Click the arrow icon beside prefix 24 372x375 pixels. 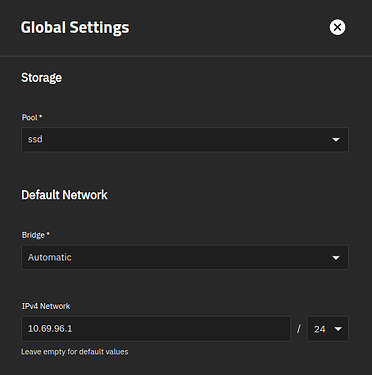pos(338,329)
